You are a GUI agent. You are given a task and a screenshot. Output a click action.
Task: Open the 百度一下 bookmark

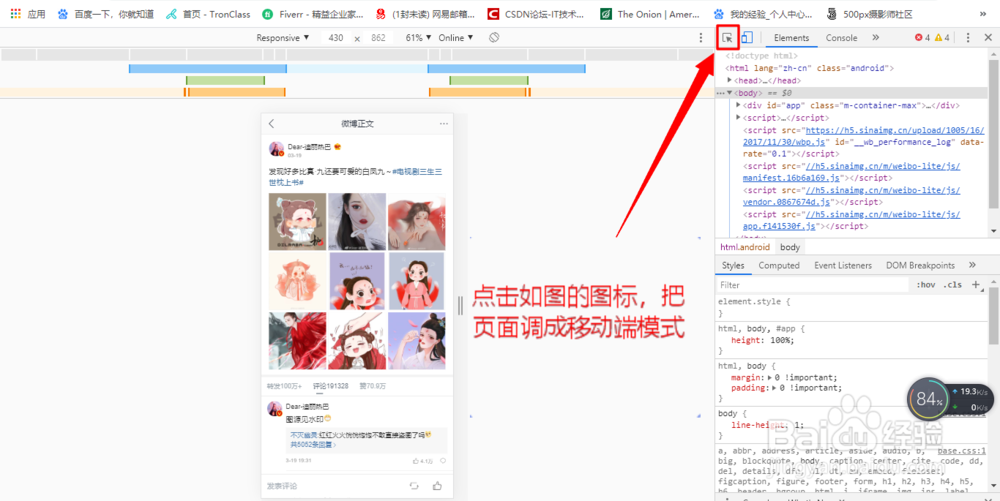(107, 13)
